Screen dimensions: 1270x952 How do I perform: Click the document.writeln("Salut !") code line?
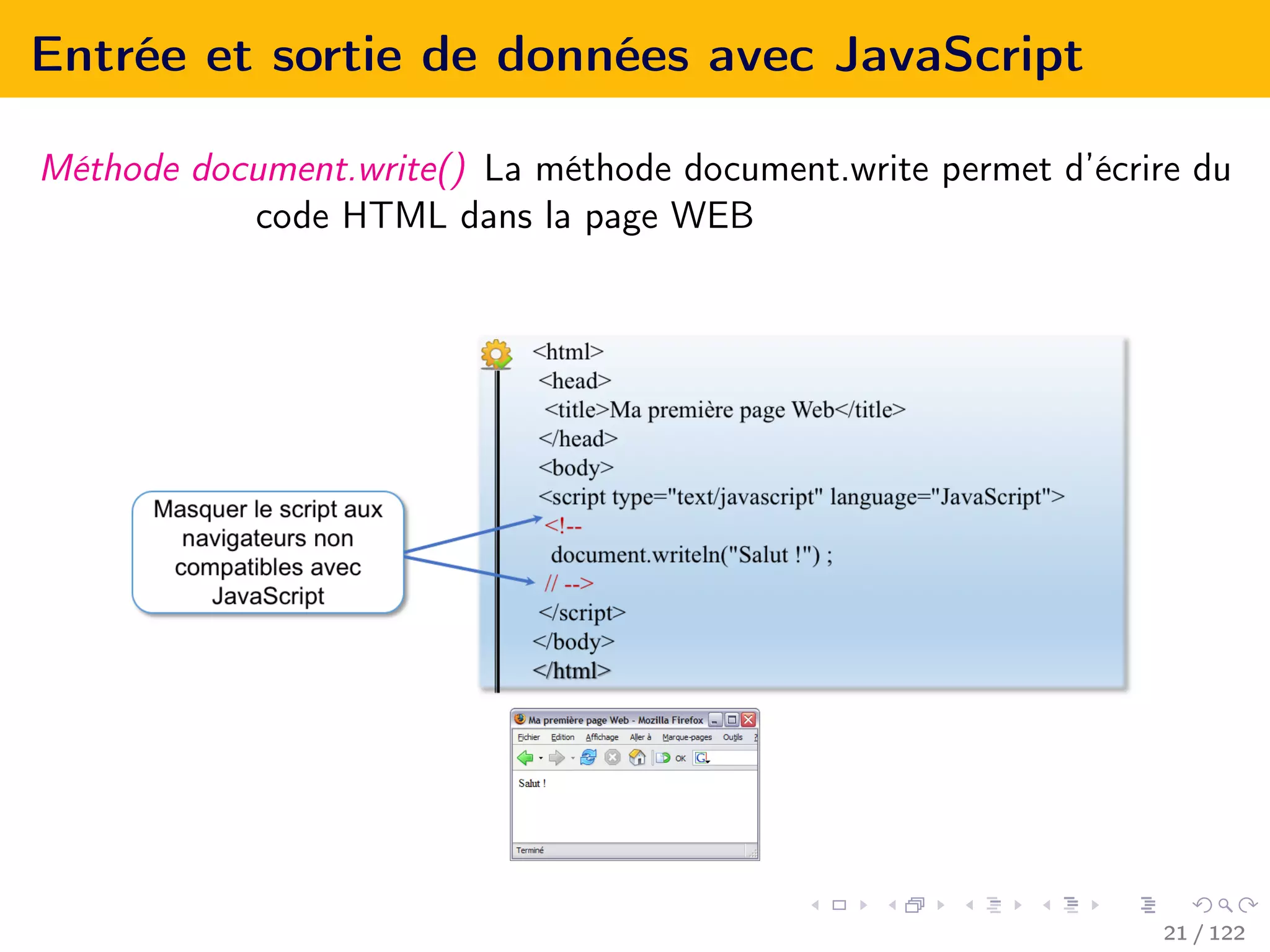click(x=691, y=555)
